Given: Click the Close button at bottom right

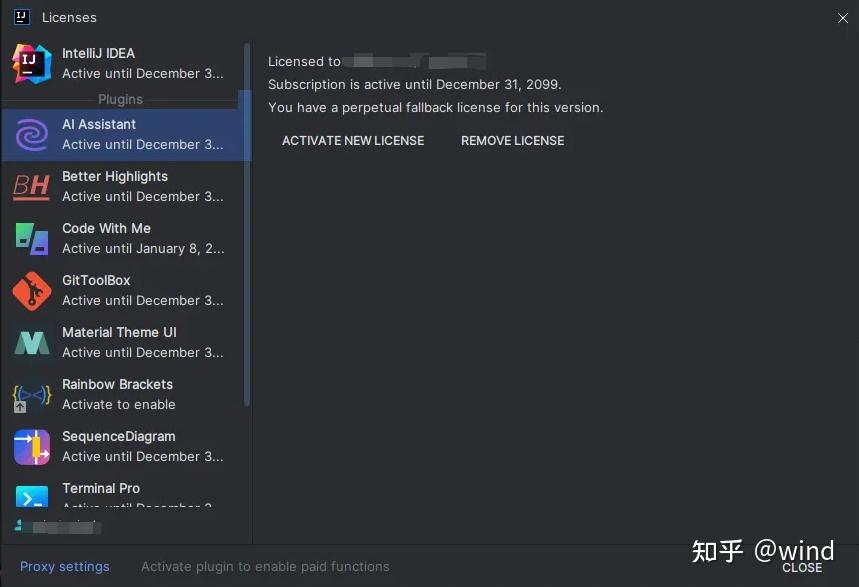Looking at the screenshot, I should [802, 567].
